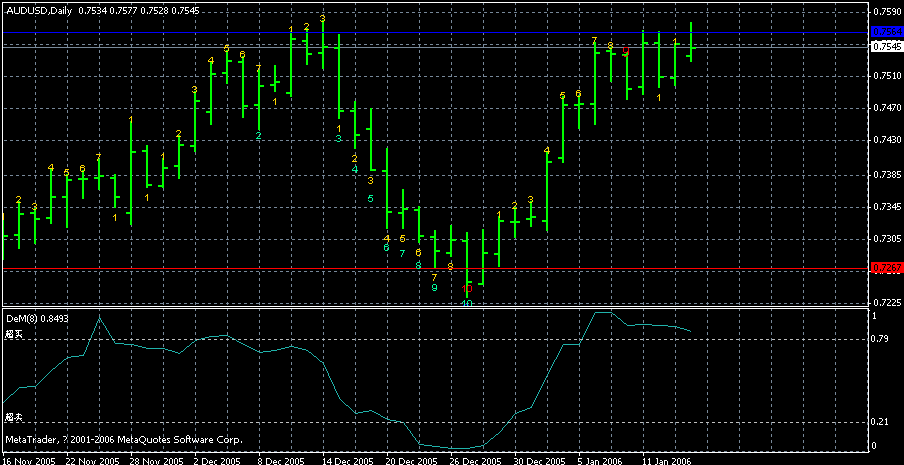The height and width of the screenshot is (465, 904).
Task: Click the 0.7225 price scale value
Action: [x=887, y=302]
